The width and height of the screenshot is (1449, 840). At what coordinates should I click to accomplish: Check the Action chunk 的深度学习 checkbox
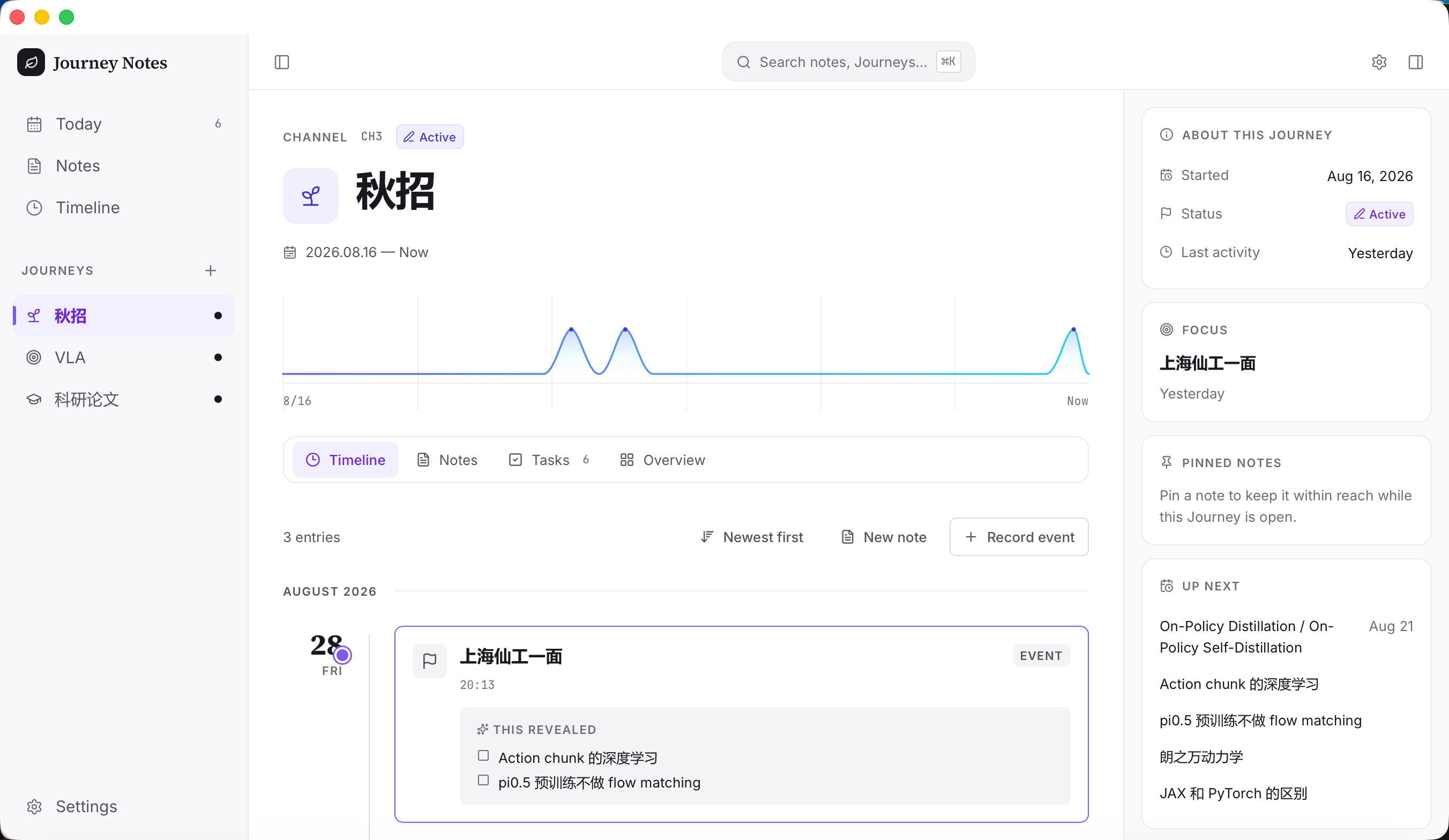[483, 755]
